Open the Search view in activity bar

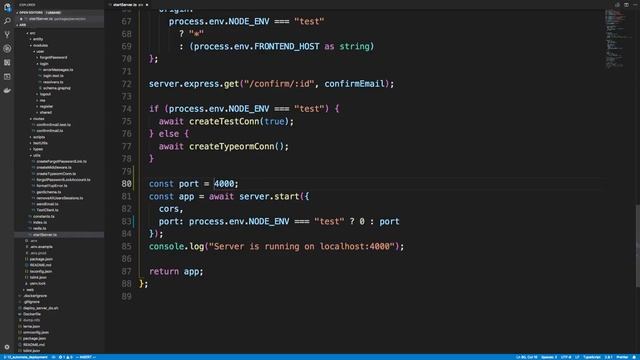(x=7, y=21)
